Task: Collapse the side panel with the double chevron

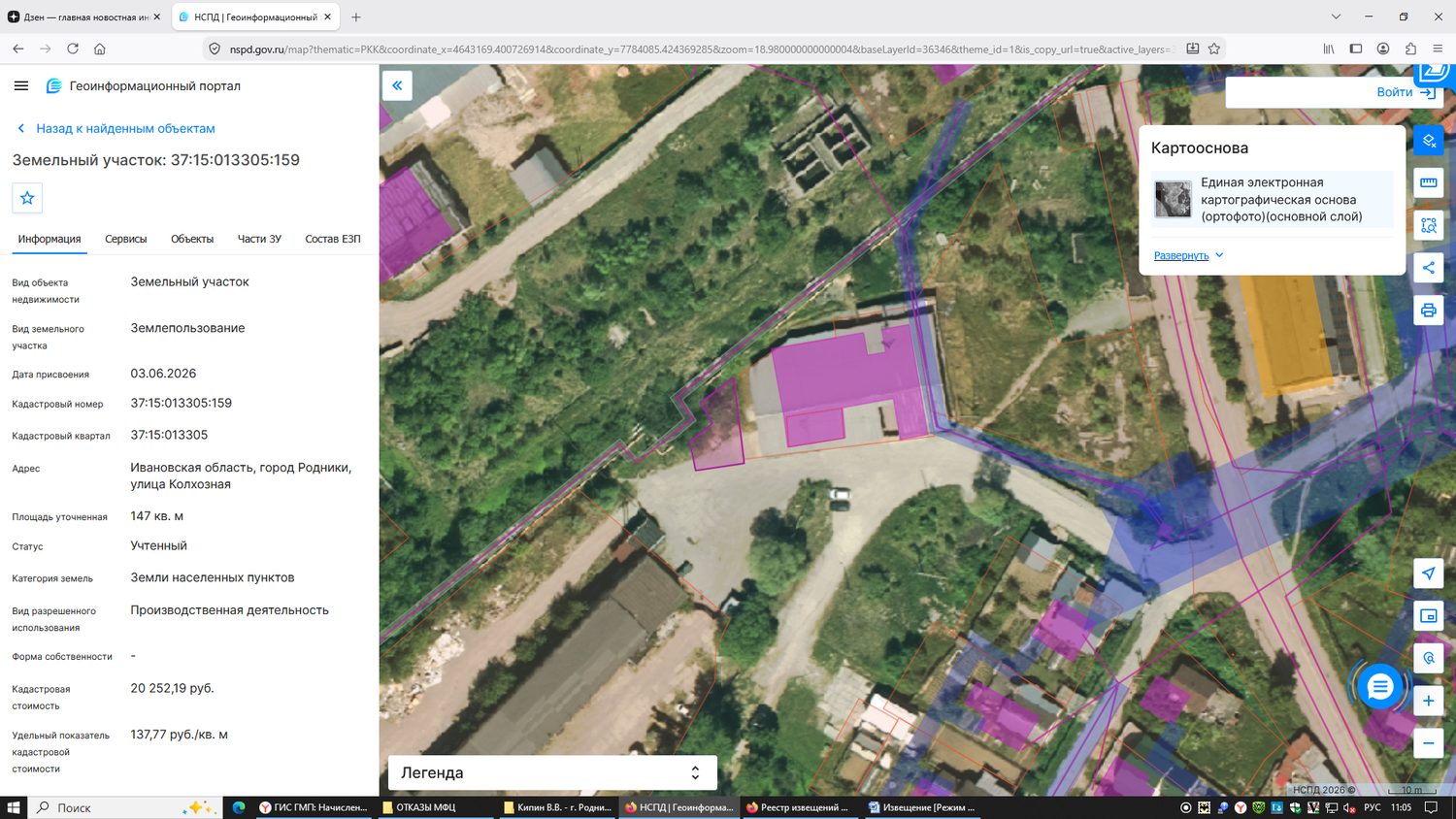Action: 397,85
